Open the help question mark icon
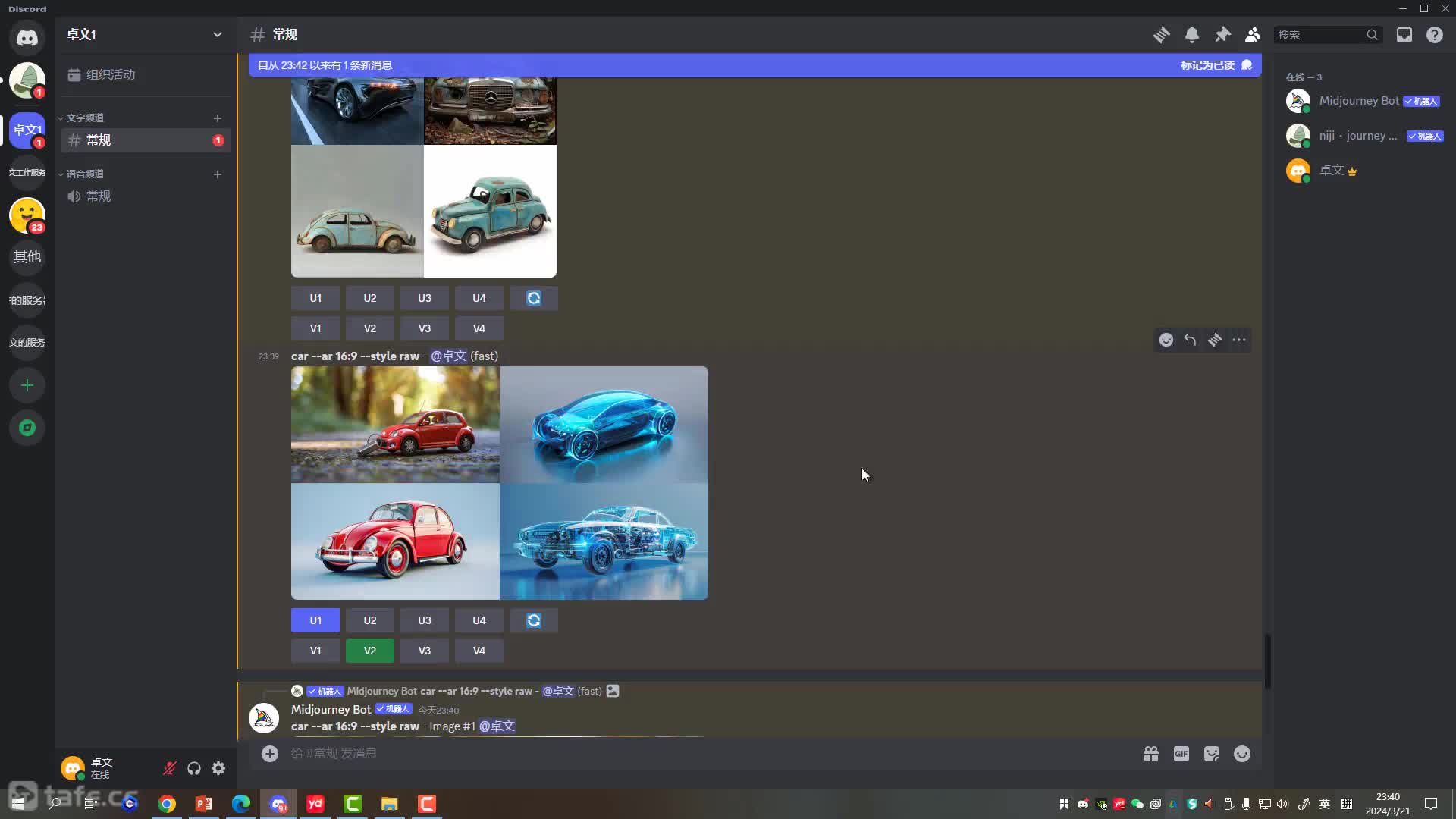 (x=1435, y=35)
